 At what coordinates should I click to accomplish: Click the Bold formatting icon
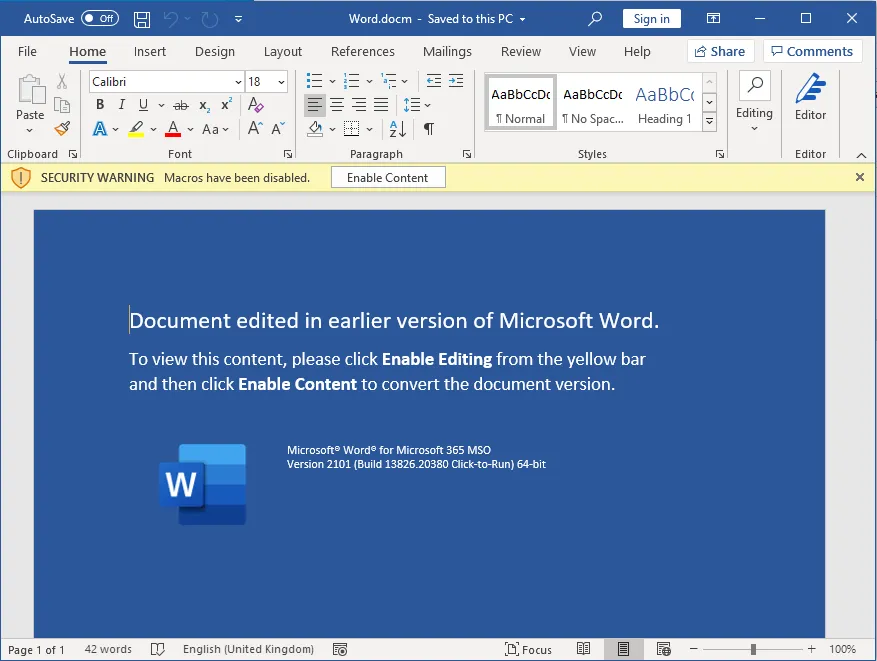[100, 105]
